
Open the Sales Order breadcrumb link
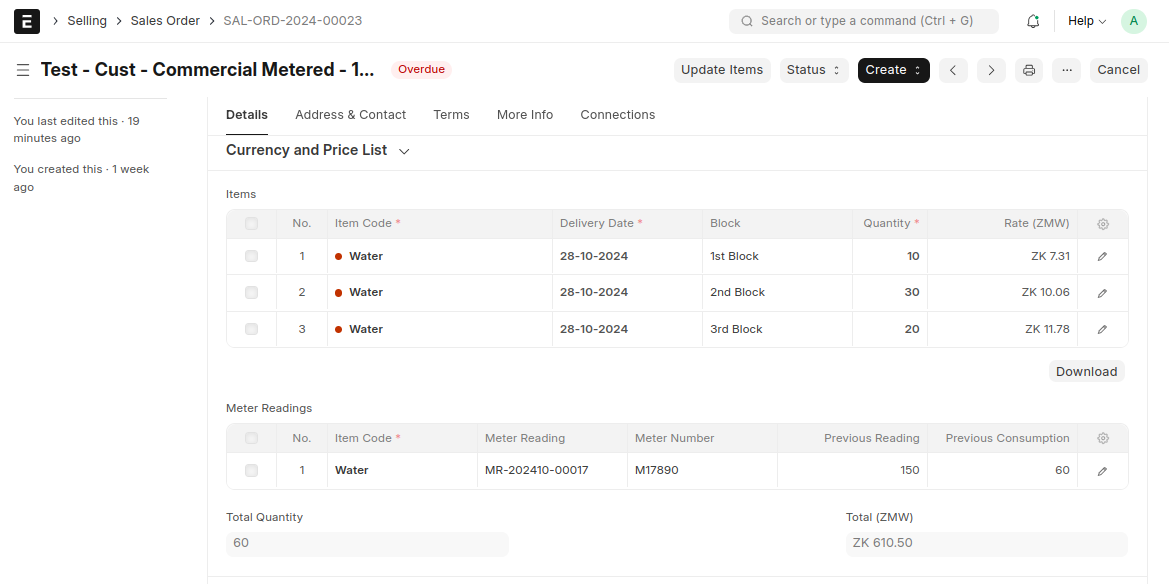click(166, 21)
